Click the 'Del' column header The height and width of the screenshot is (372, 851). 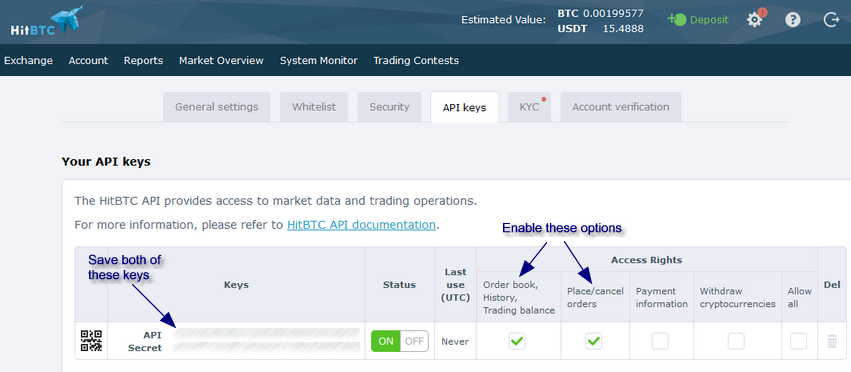click(x=831, y=285)
